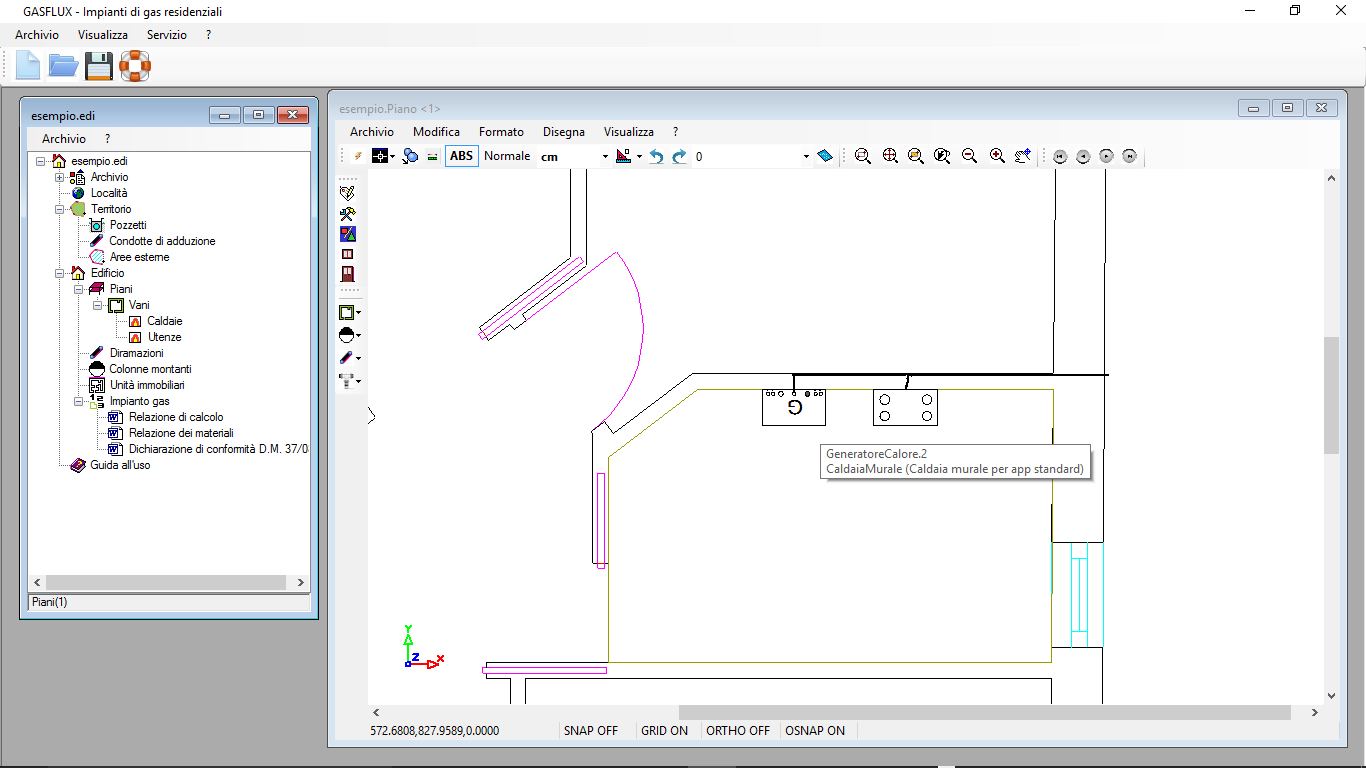Select the hammer tools icon in side toolbar
Viewport: 1366px width, 768px height.
[x=348, y=213]
